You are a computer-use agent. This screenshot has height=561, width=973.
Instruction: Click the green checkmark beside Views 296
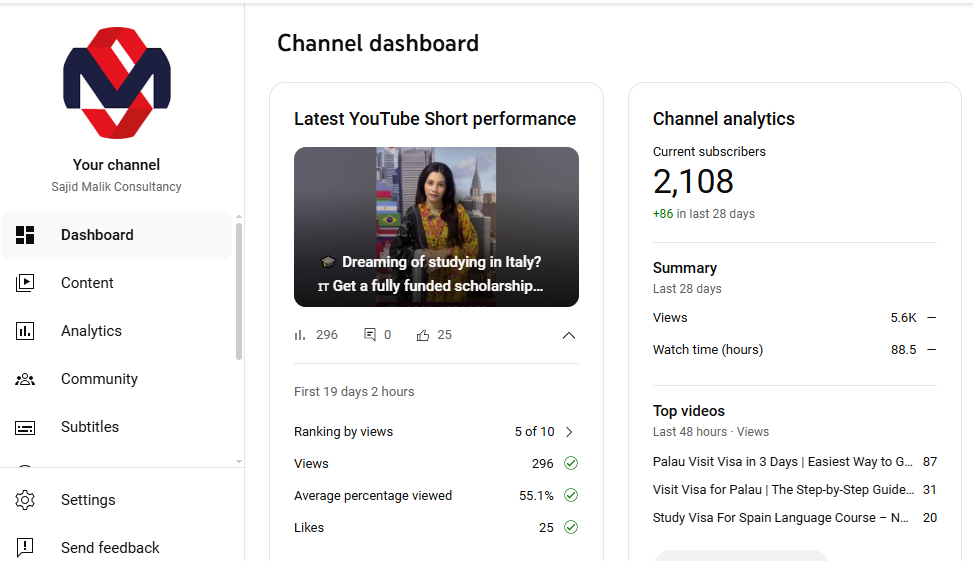[571, 464]
